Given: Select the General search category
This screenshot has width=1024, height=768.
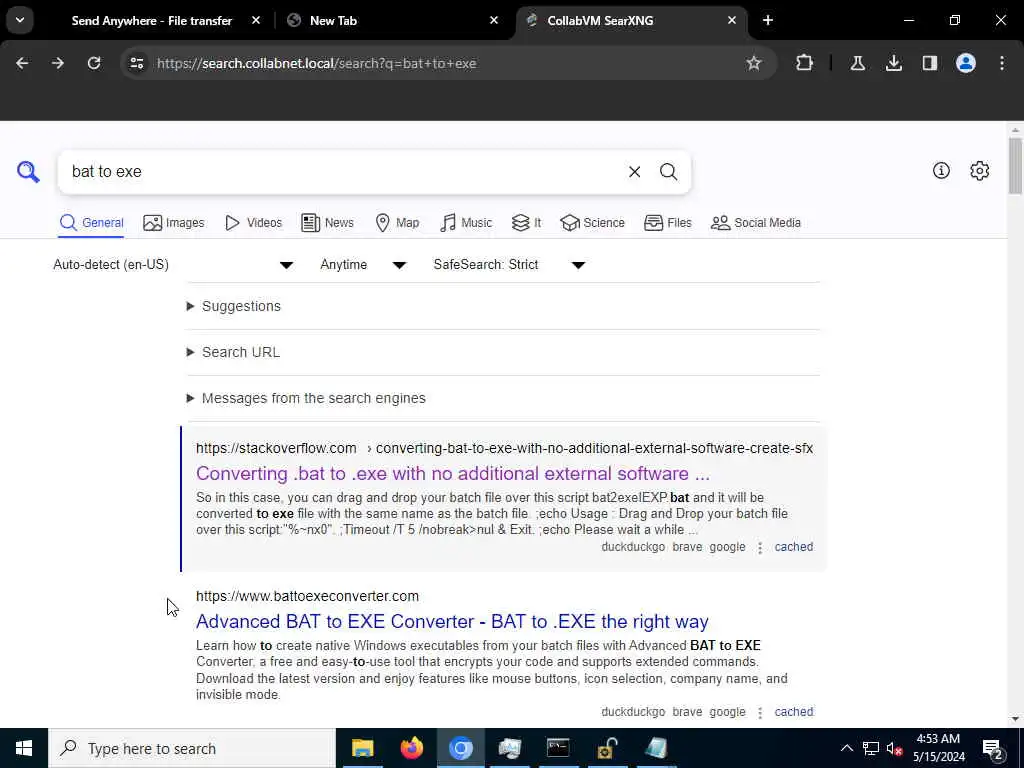Looking at the screenshot, I should point(91,223).
